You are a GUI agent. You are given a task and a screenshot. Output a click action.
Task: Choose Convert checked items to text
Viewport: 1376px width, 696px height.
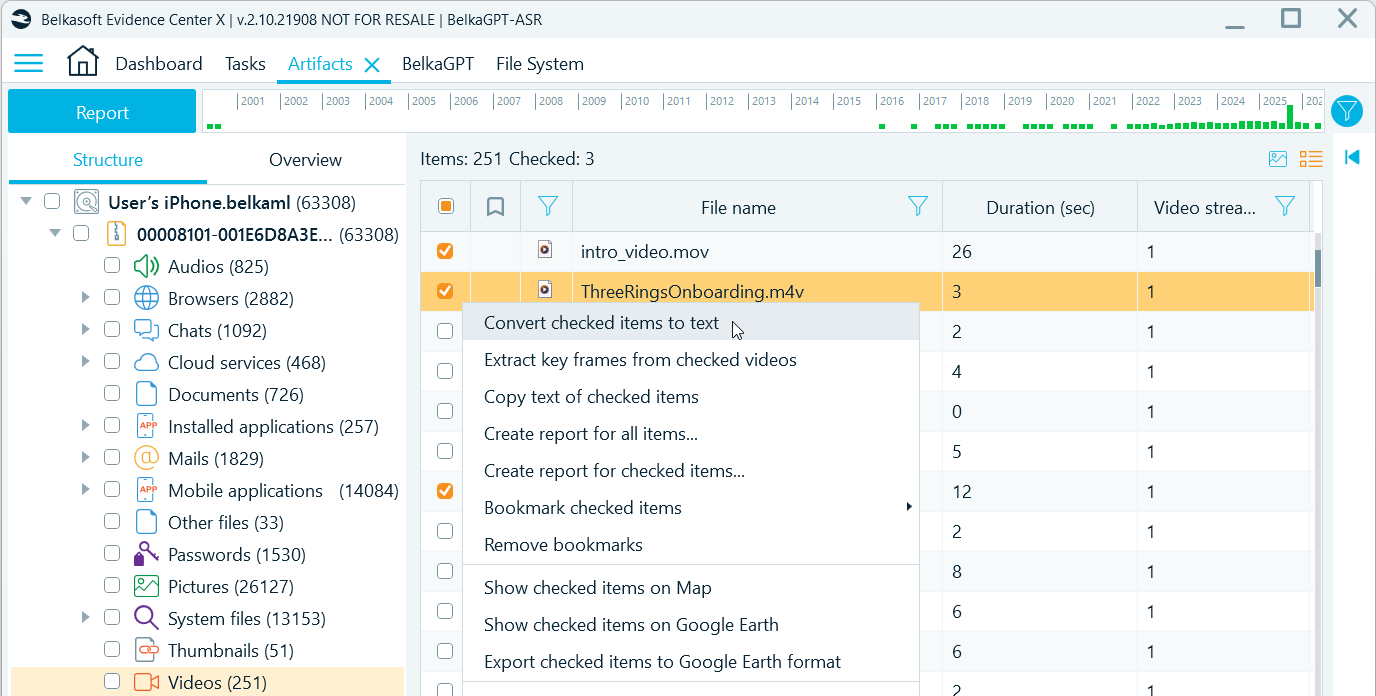coord(601,323)
